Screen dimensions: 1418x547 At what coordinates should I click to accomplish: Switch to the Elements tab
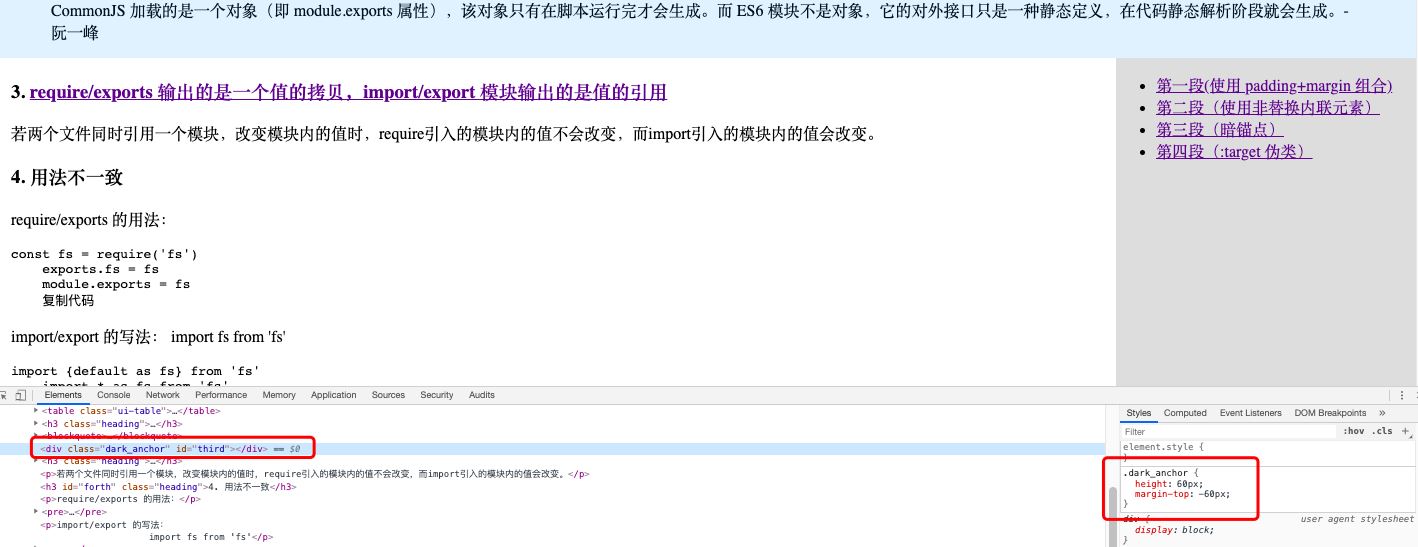tap(63, 395)
